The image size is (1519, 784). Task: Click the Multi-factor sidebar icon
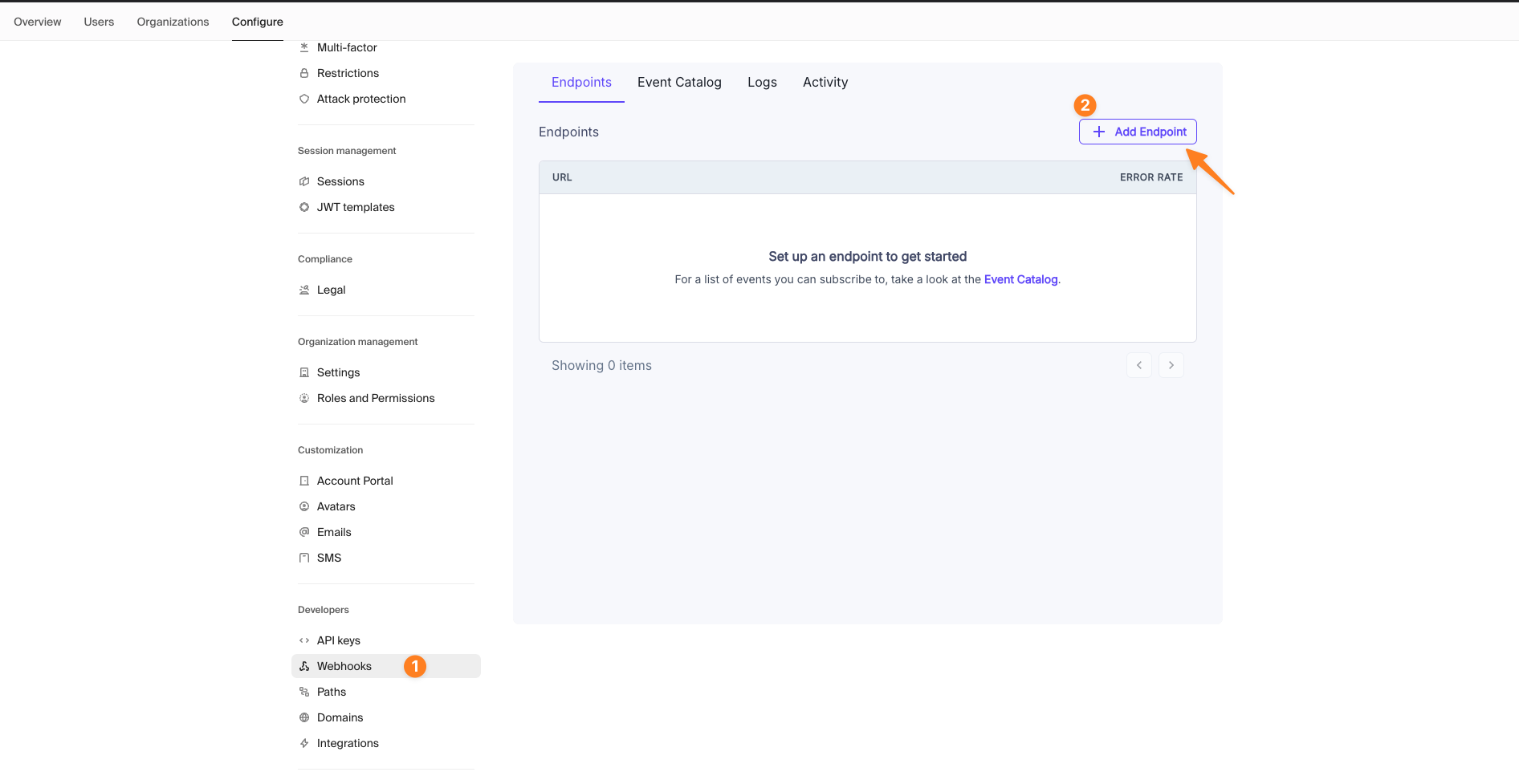(x=304, y=47)
